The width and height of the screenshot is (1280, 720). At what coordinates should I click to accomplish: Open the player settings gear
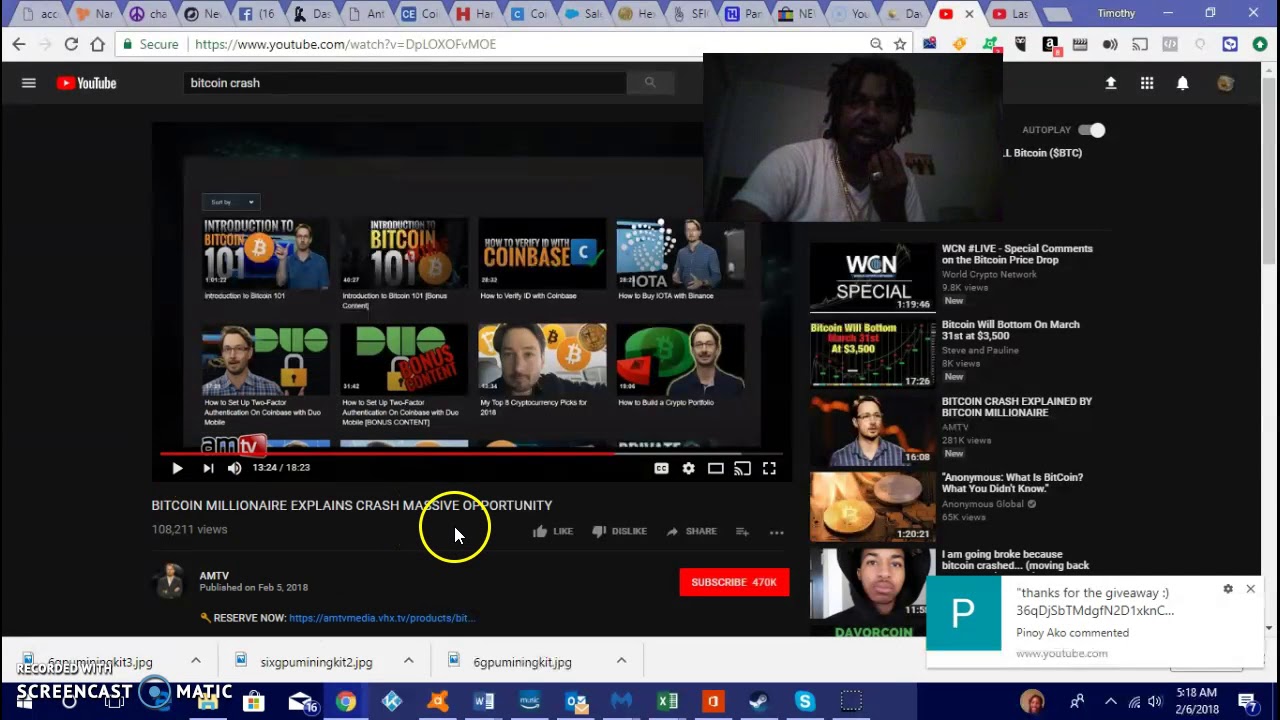688,468
